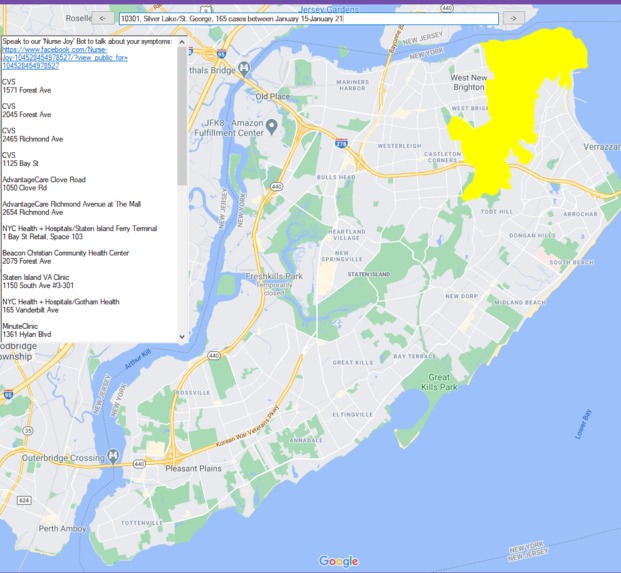Click the Eltingville map label
621x573 pixels.
[352, 414]
